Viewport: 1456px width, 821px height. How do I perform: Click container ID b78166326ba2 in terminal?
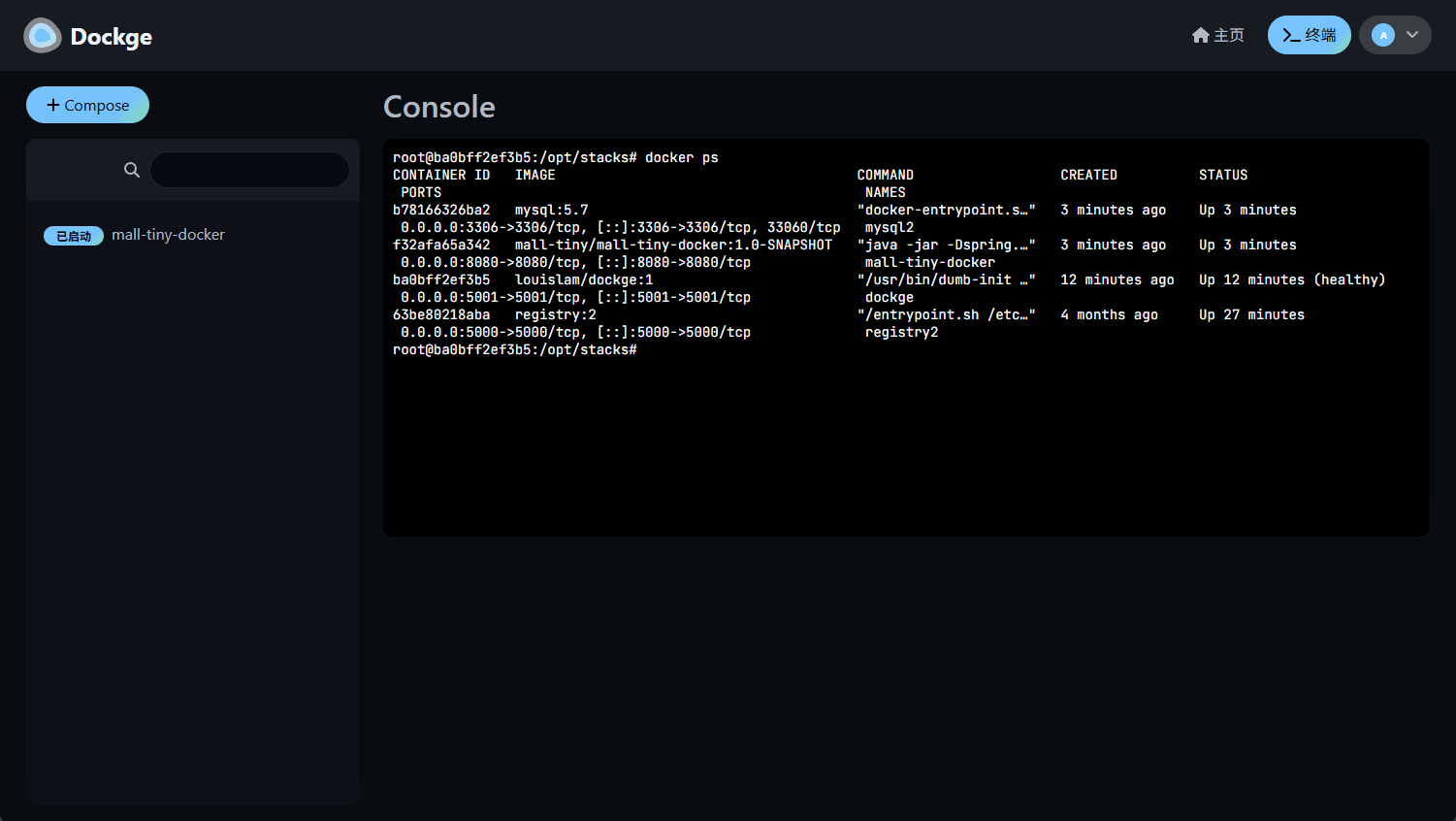click(441, 211)
